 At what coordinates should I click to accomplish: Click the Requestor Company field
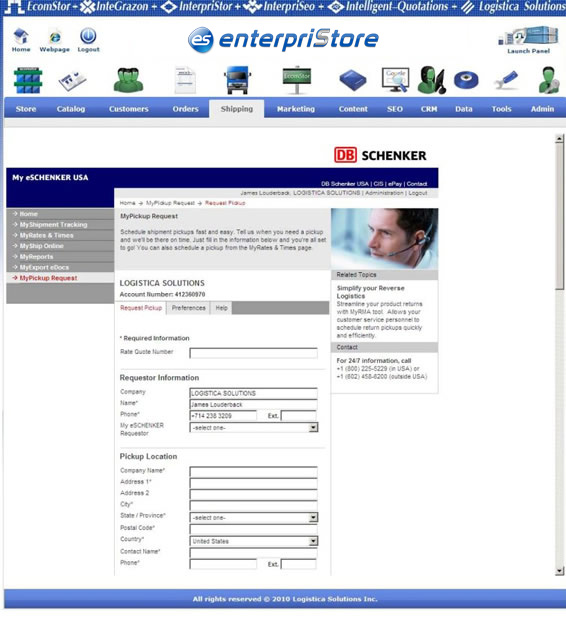(x=254, y=393)
